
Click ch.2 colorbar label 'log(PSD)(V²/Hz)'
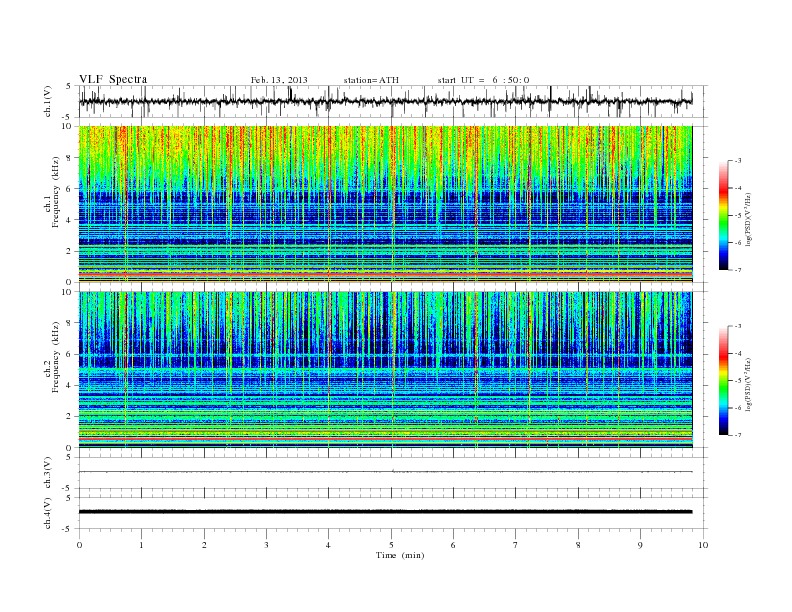coord(749,384)
